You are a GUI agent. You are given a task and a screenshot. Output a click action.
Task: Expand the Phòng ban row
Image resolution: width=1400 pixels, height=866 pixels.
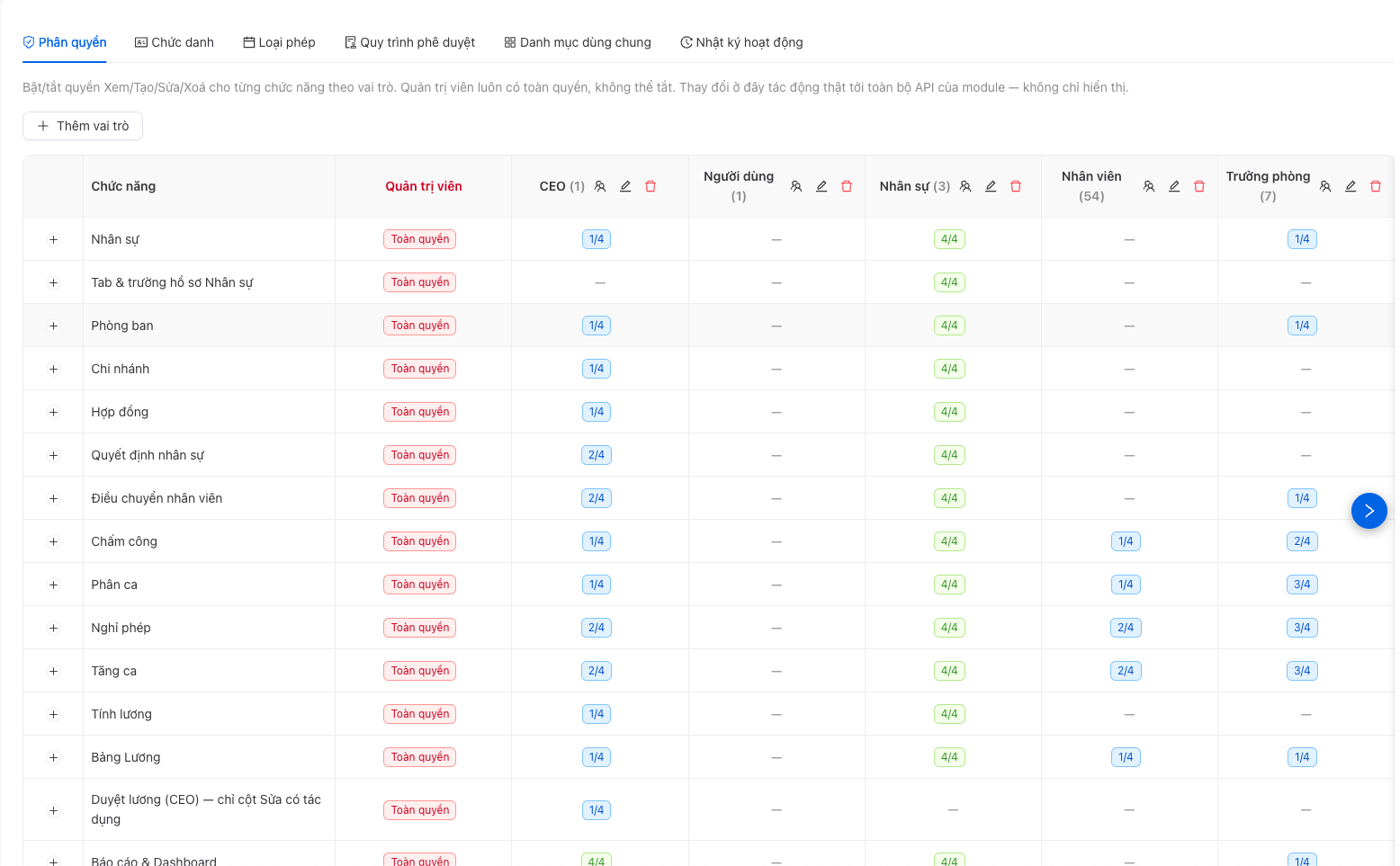click(53, 326)
